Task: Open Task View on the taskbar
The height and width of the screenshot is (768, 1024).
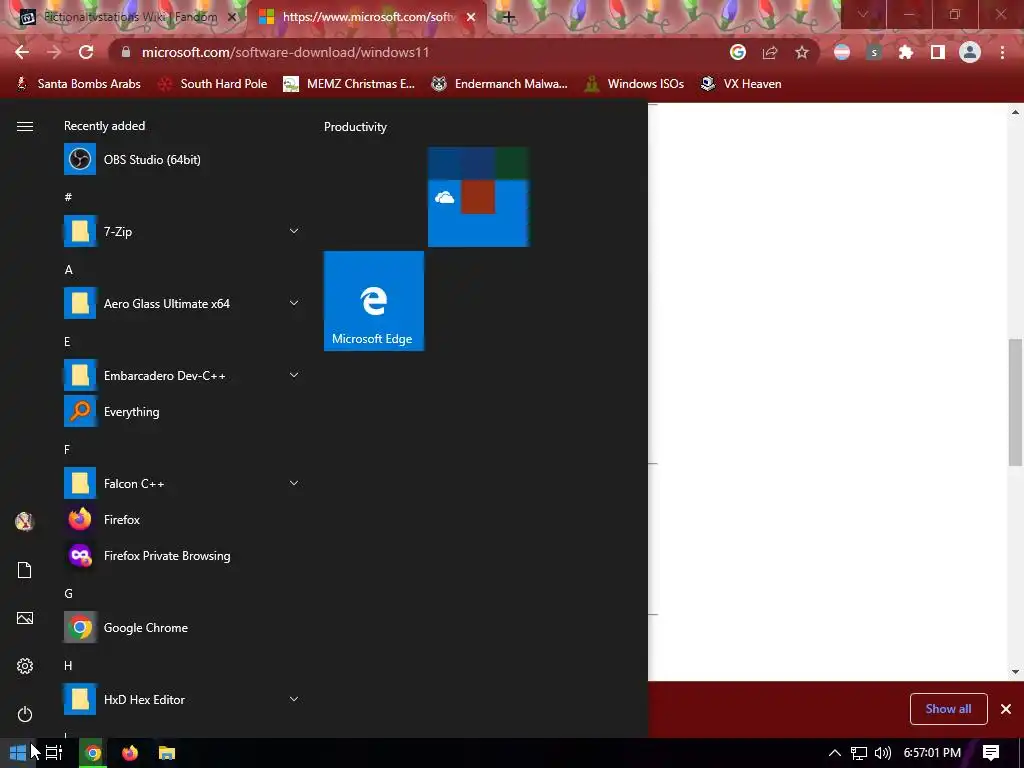Action: tap(54, 753)
